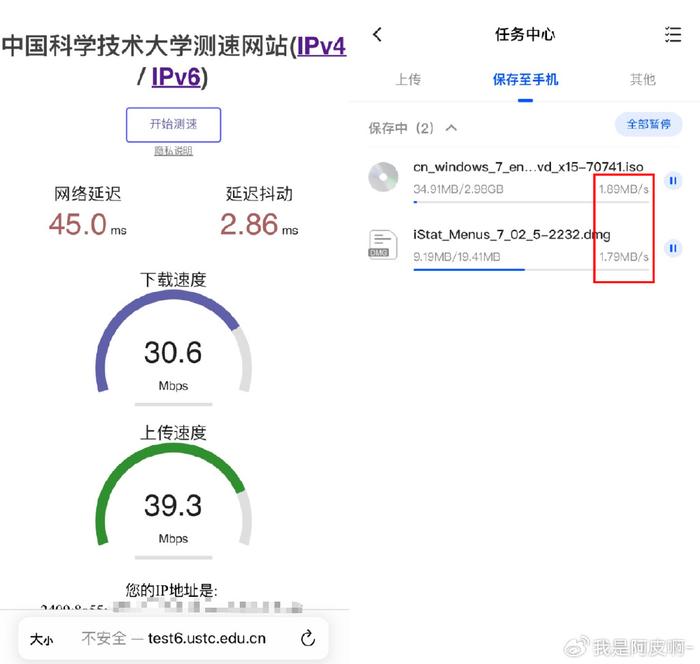
Task: Collapse the 保存中 (2) section
Action: pos(451,129)
